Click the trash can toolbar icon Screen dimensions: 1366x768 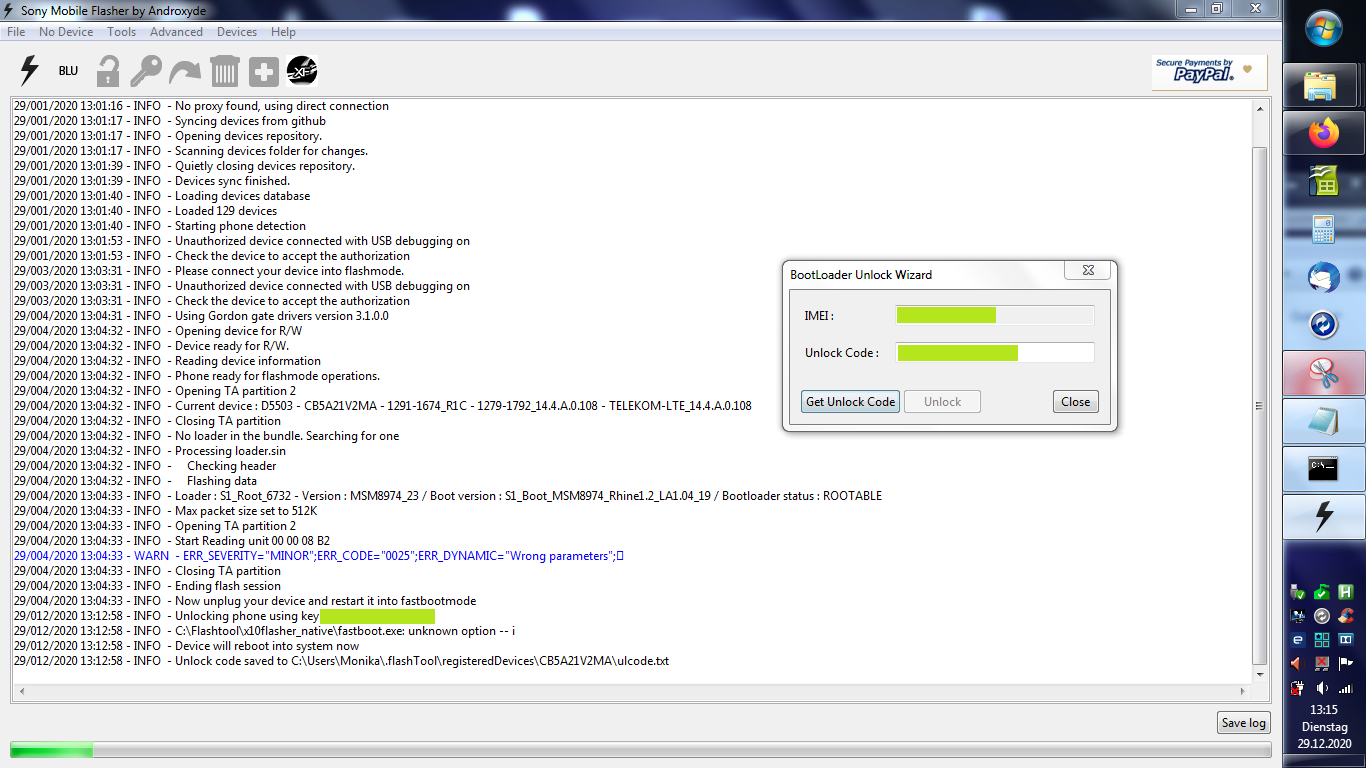point(225,71)
